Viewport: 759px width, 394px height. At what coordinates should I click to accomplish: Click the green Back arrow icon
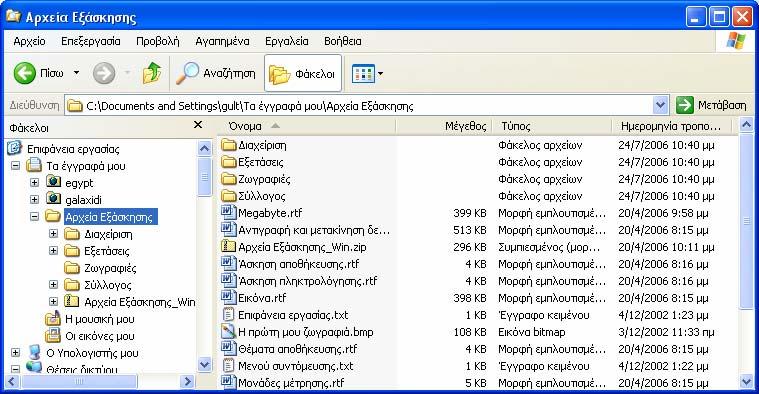coord(25,74)
